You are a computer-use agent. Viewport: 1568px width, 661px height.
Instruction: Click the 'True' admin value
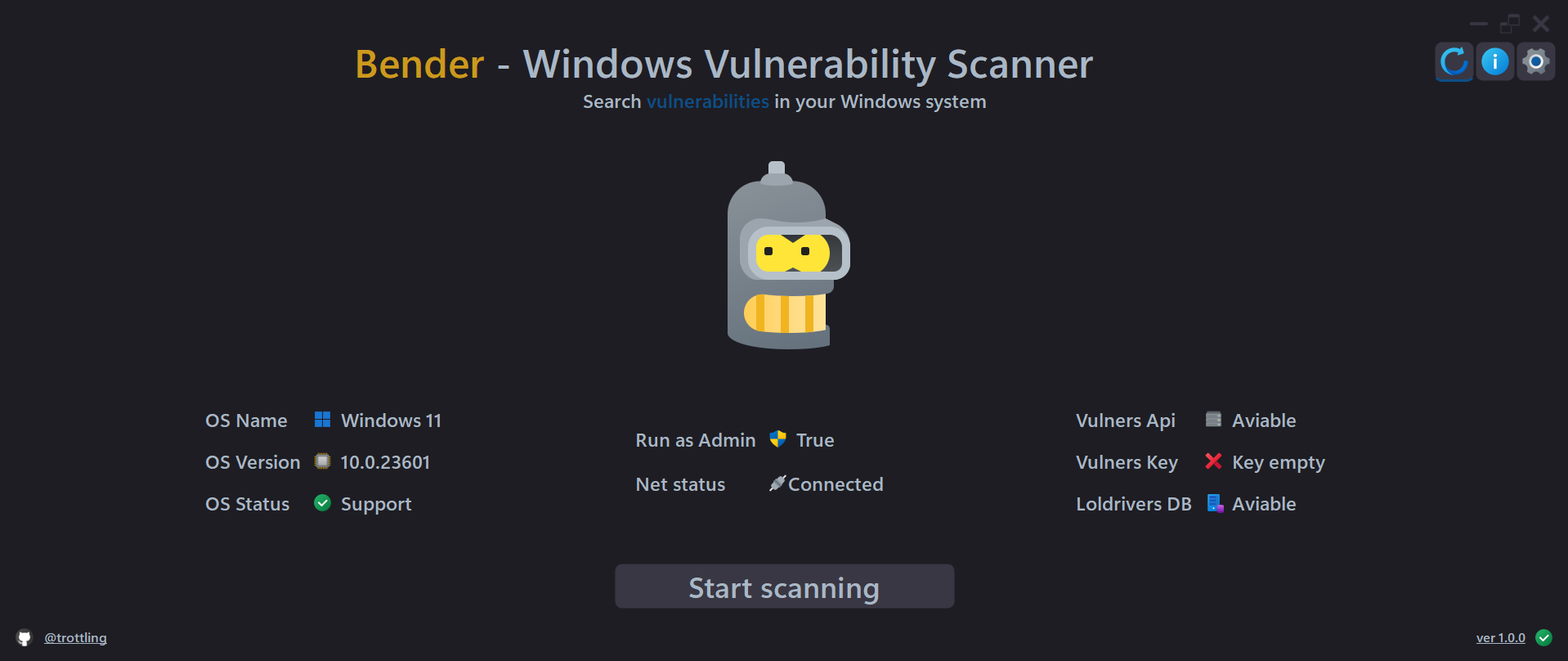click(x=815, y=440)
